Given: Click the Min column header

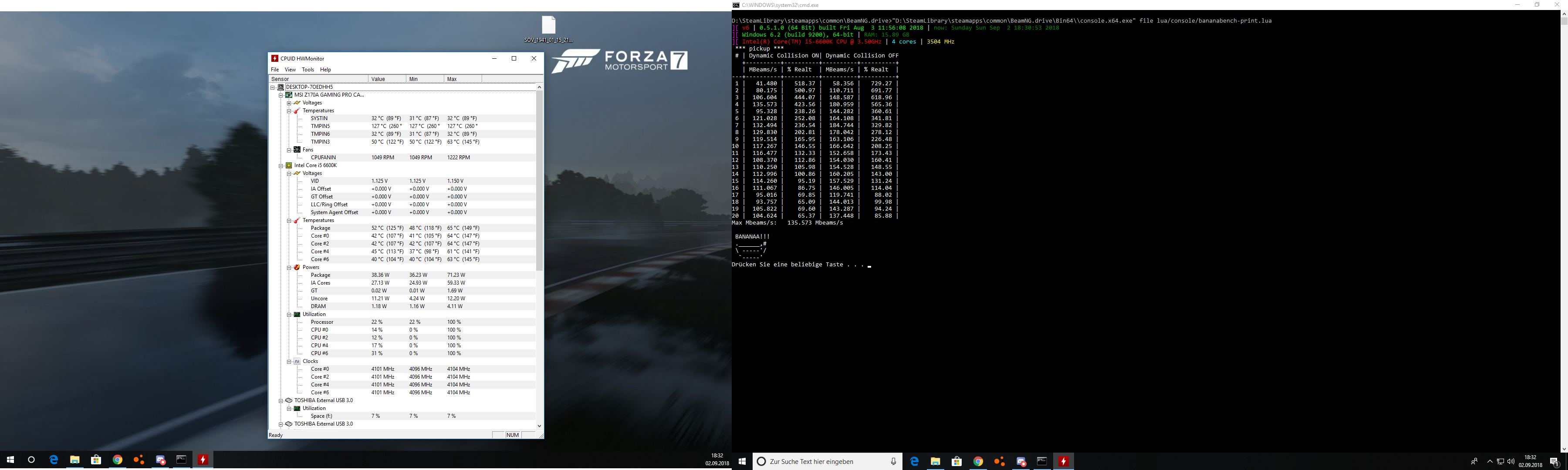Looking at the screenshot, I should click(x=425, y=79).
